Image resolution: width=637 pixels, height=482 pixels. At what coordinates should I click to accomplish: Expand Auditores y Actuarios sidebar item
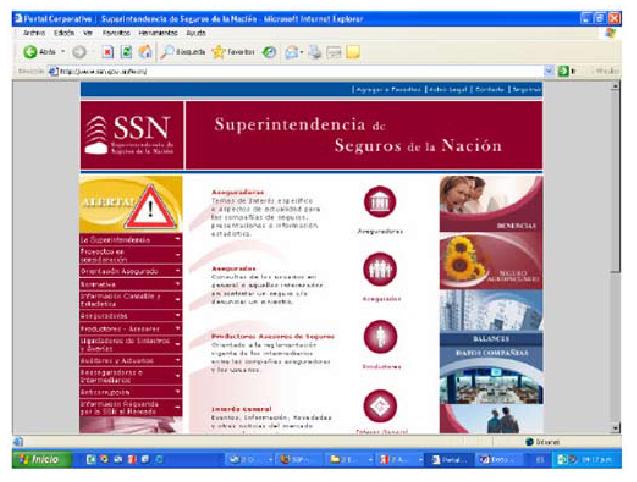130,360
